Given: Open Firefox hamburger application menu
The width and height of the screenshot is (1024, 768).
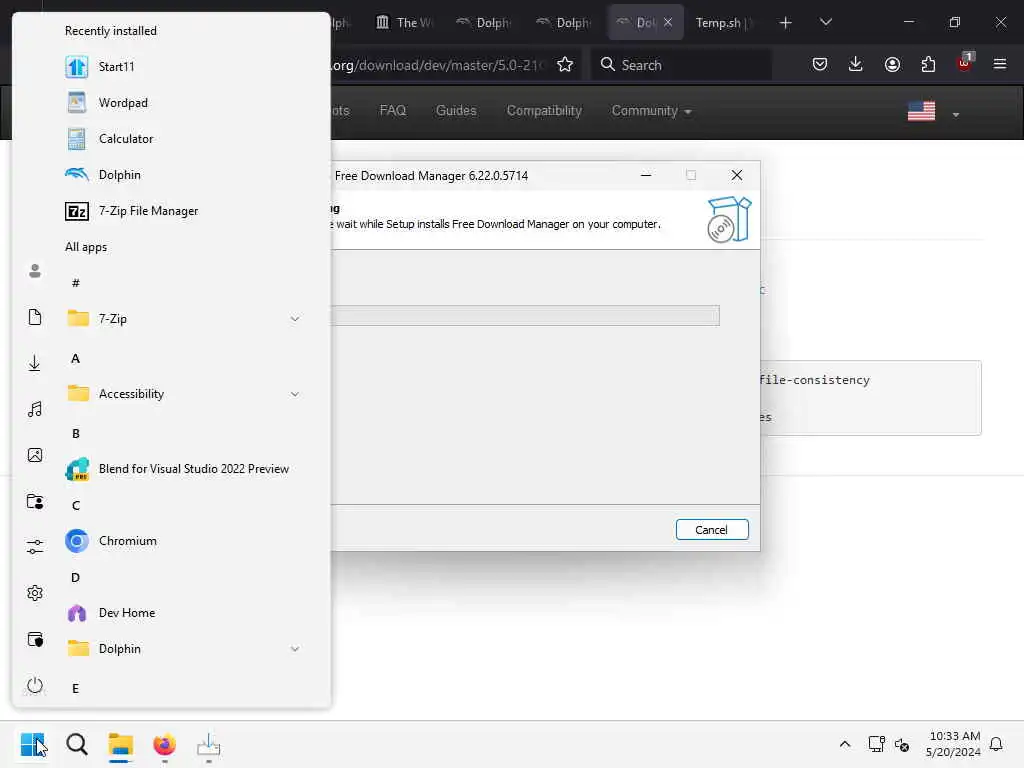Looking at the screenshot, I should tap(1000, 65).
